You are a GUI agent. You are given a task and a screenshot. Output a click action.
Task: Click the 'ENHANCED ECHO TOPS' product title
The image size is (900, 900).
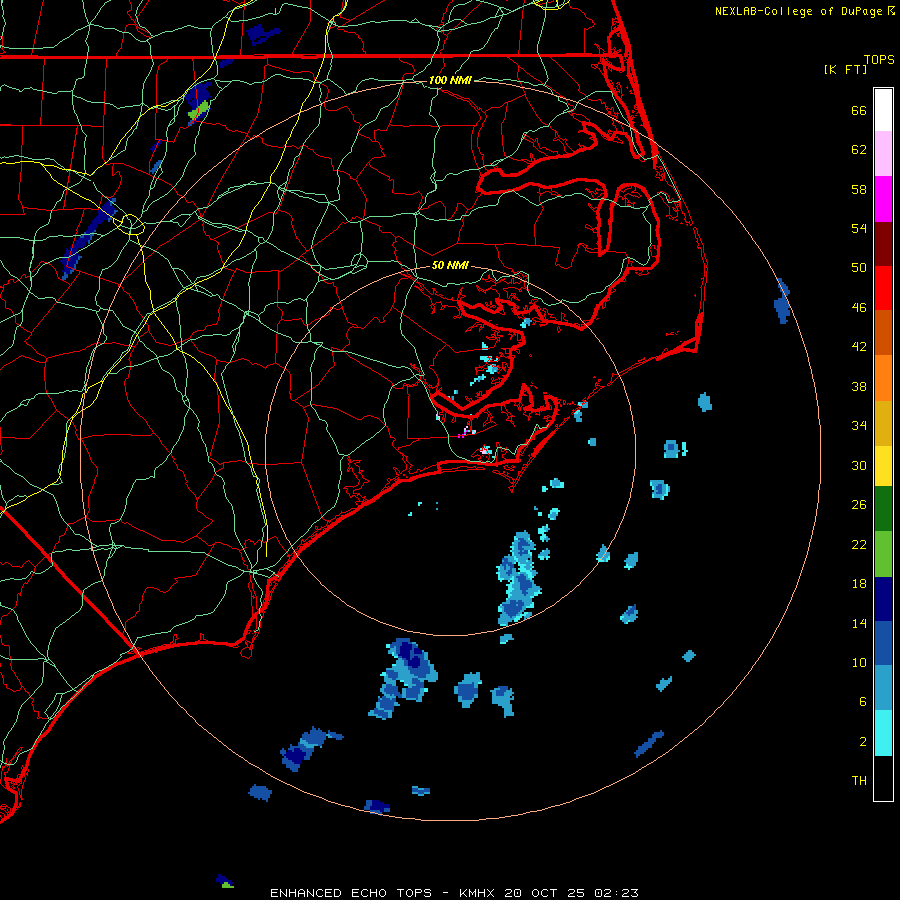click(x=351, y=893)
